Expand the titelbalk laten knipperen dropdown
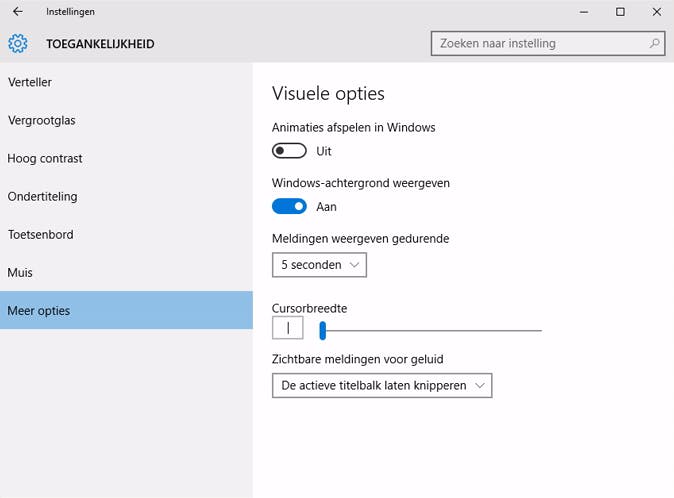The image size is (674, 498). [x=381, y=385]
